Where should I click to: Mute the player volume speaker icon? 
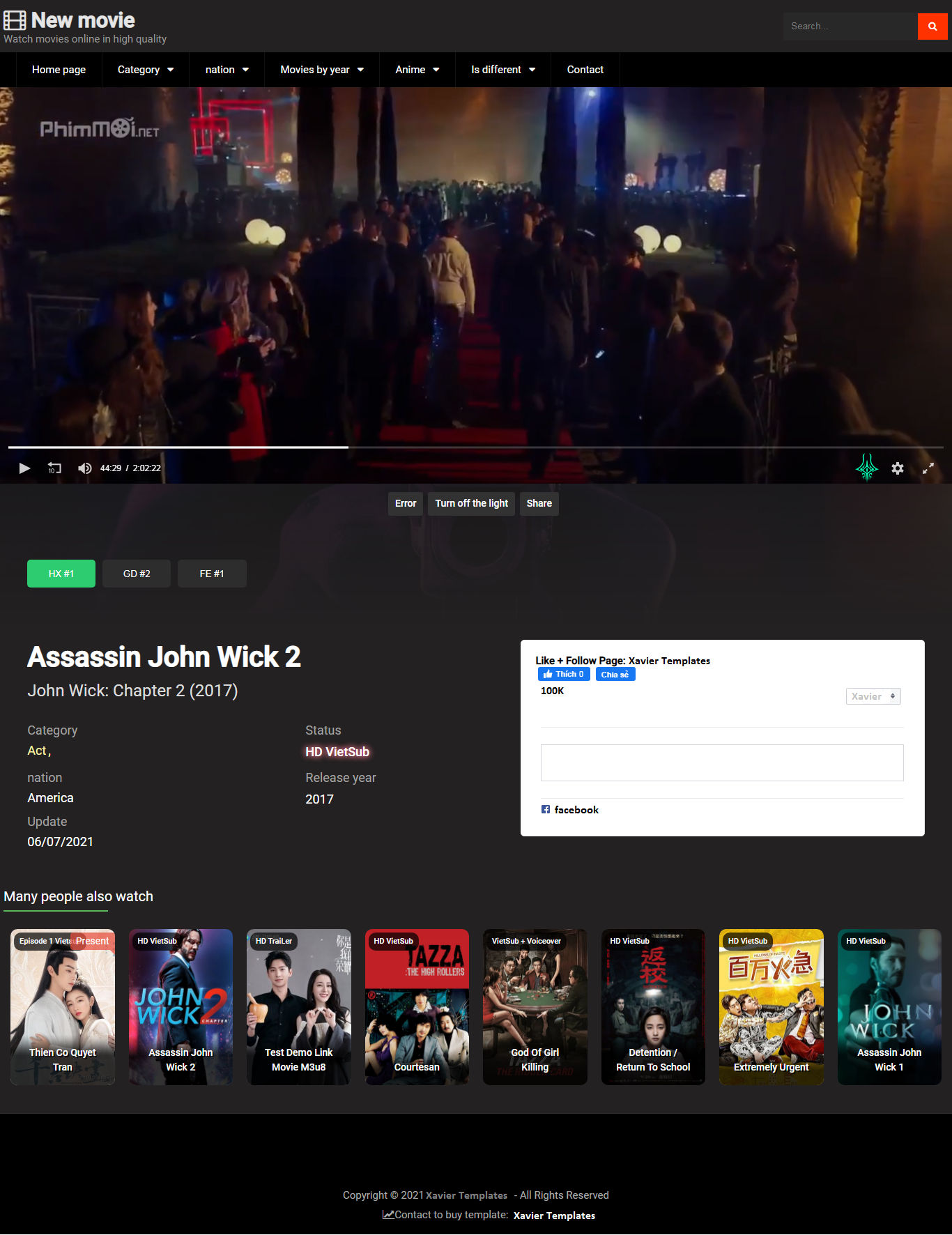click(84, 468)
